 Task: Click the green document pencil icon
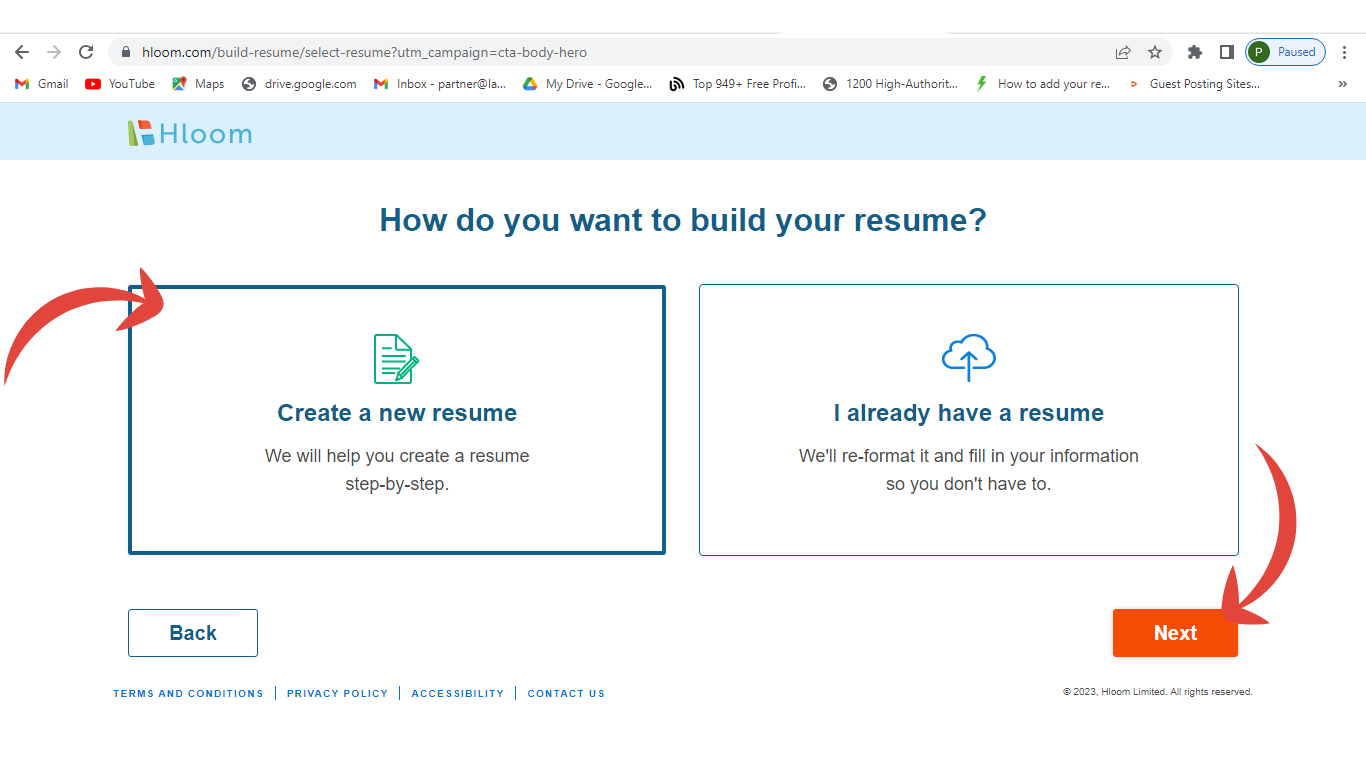pos(396,359)
